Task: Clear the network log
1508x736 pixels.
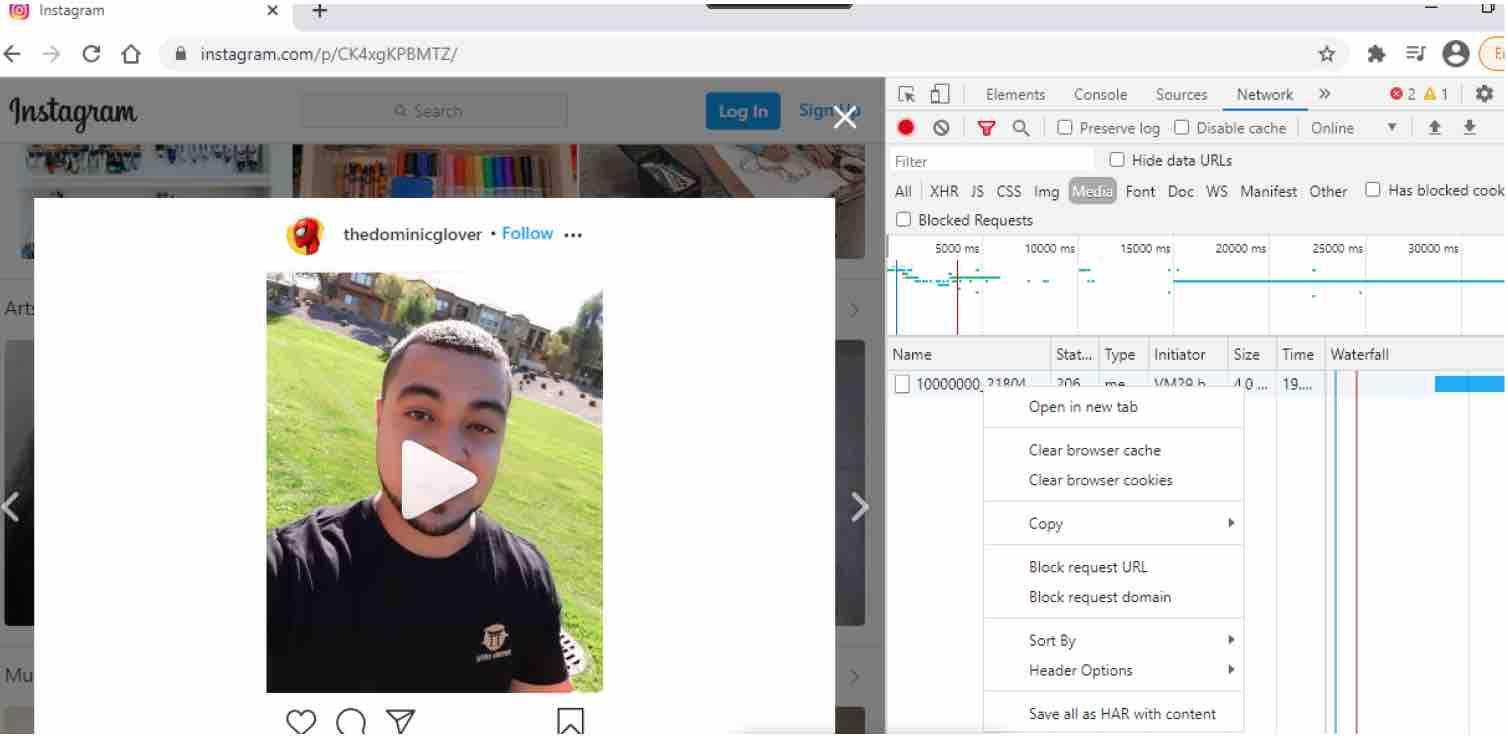Action: pos(941,127)
